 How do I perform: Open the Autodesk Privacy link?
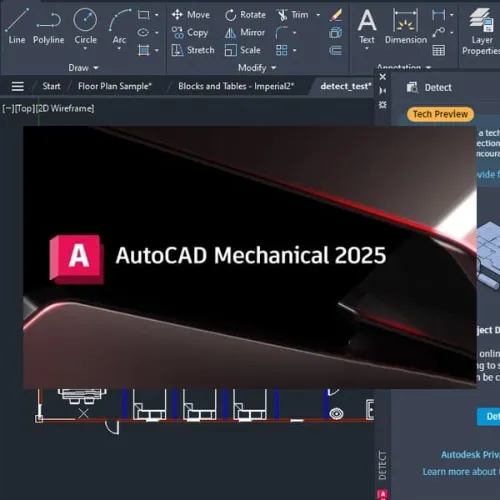coord(470,455)
